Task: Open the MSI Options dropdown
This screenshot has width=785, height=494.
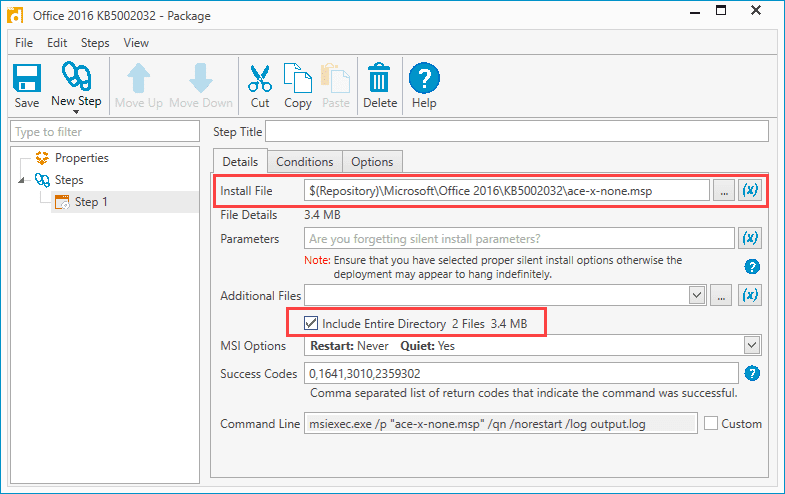Action: pos(751,345)
